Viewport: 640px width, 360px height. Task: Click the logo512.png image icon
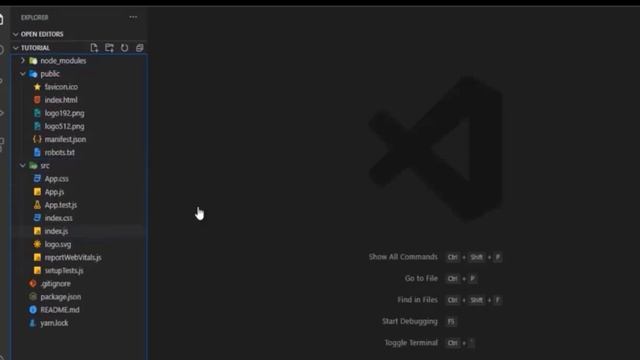tap(37, 126)
